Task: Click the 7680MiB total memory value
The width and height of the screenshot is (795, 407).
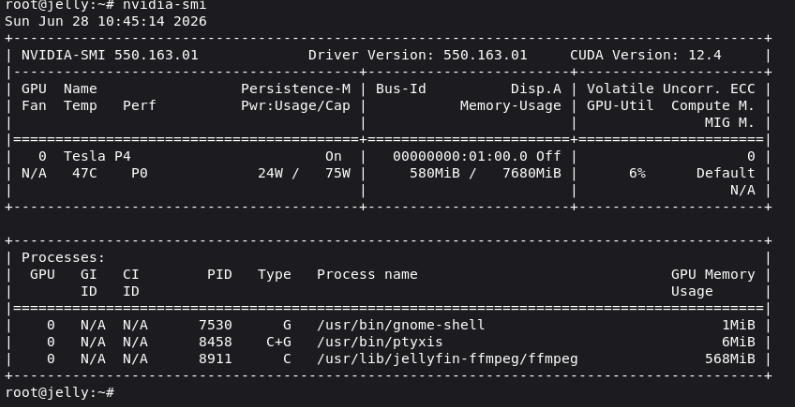Action: click(x=532, y=173)
